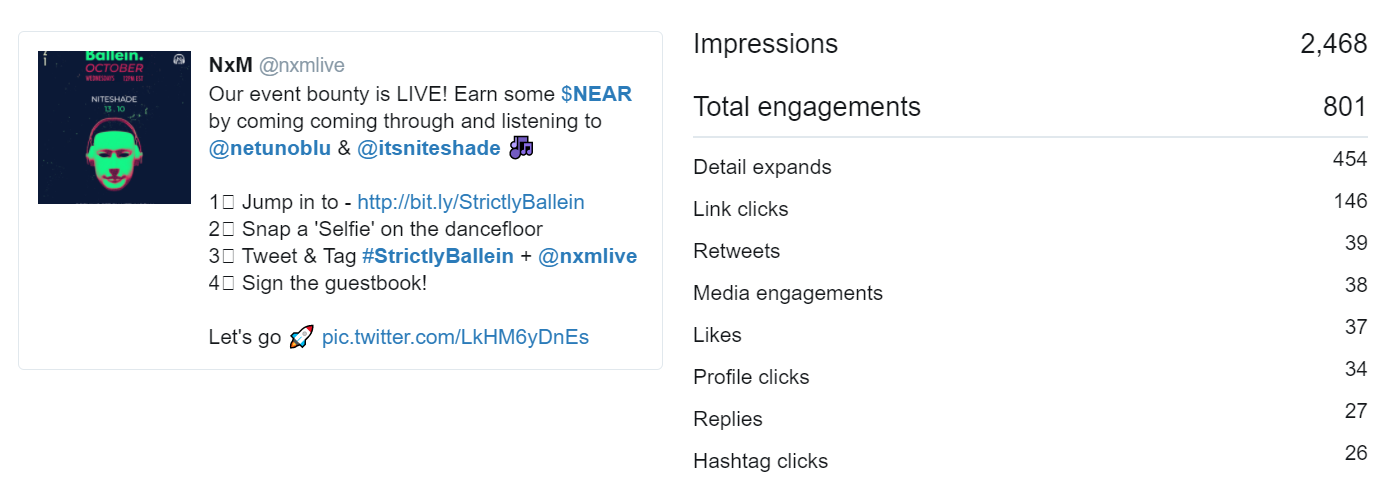Click the Hashtag clicks stat row
The image size is (1398, 492).
1030,459
